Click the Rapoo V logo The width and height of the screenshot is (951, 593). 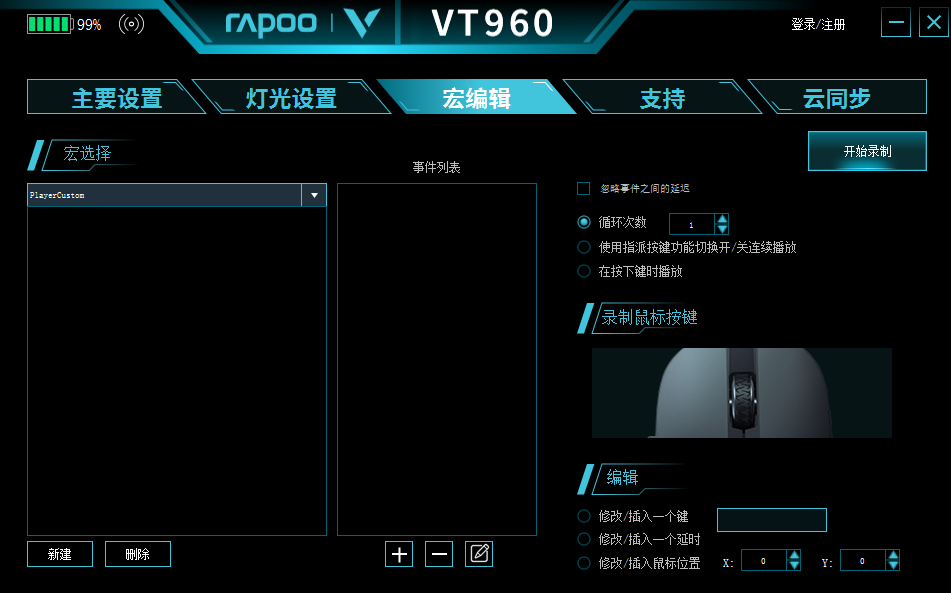tap(363, 24)
